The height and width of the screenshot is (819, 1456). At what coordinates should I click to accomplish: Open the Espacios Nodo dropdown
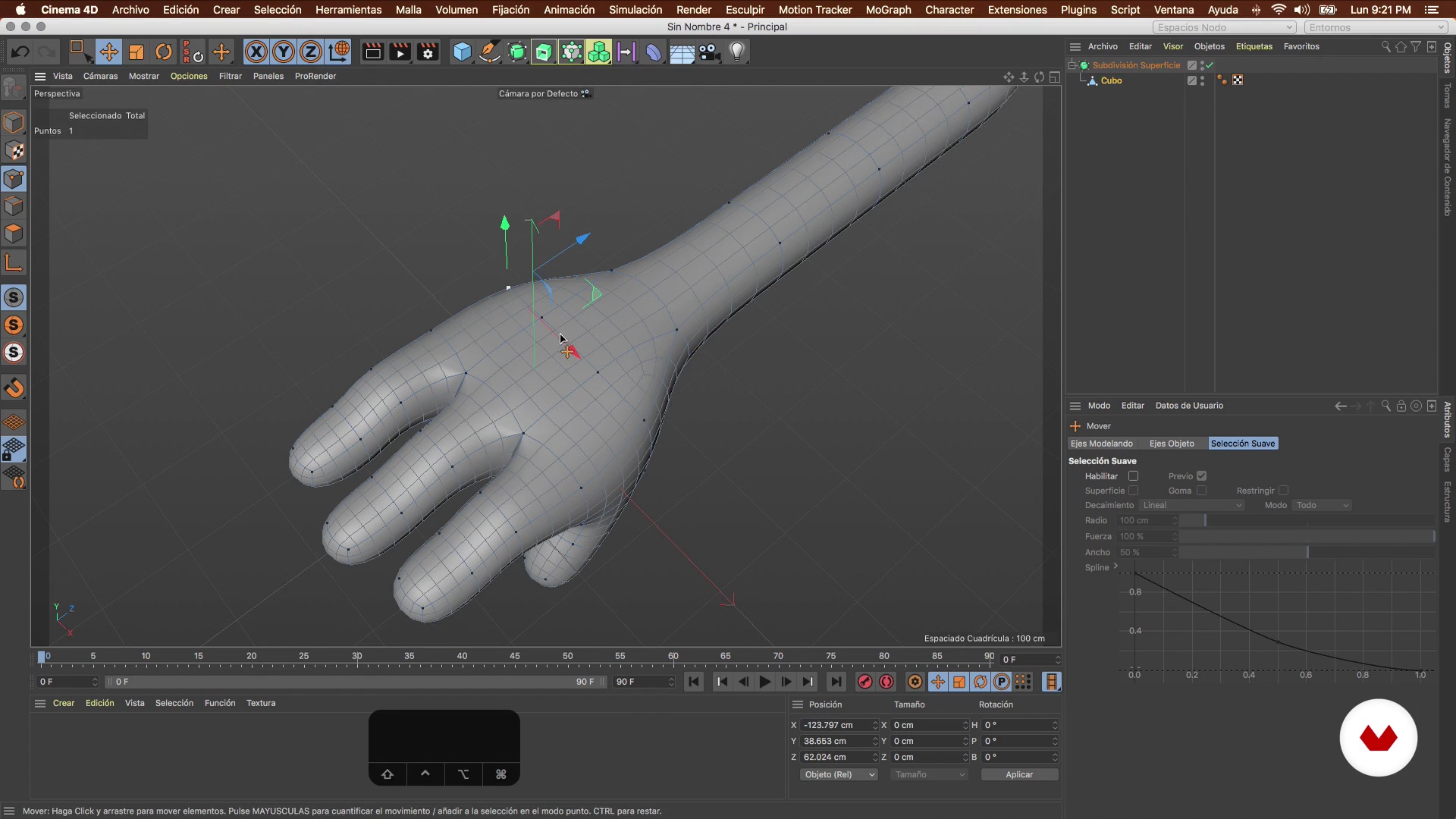coord(1225,27)
